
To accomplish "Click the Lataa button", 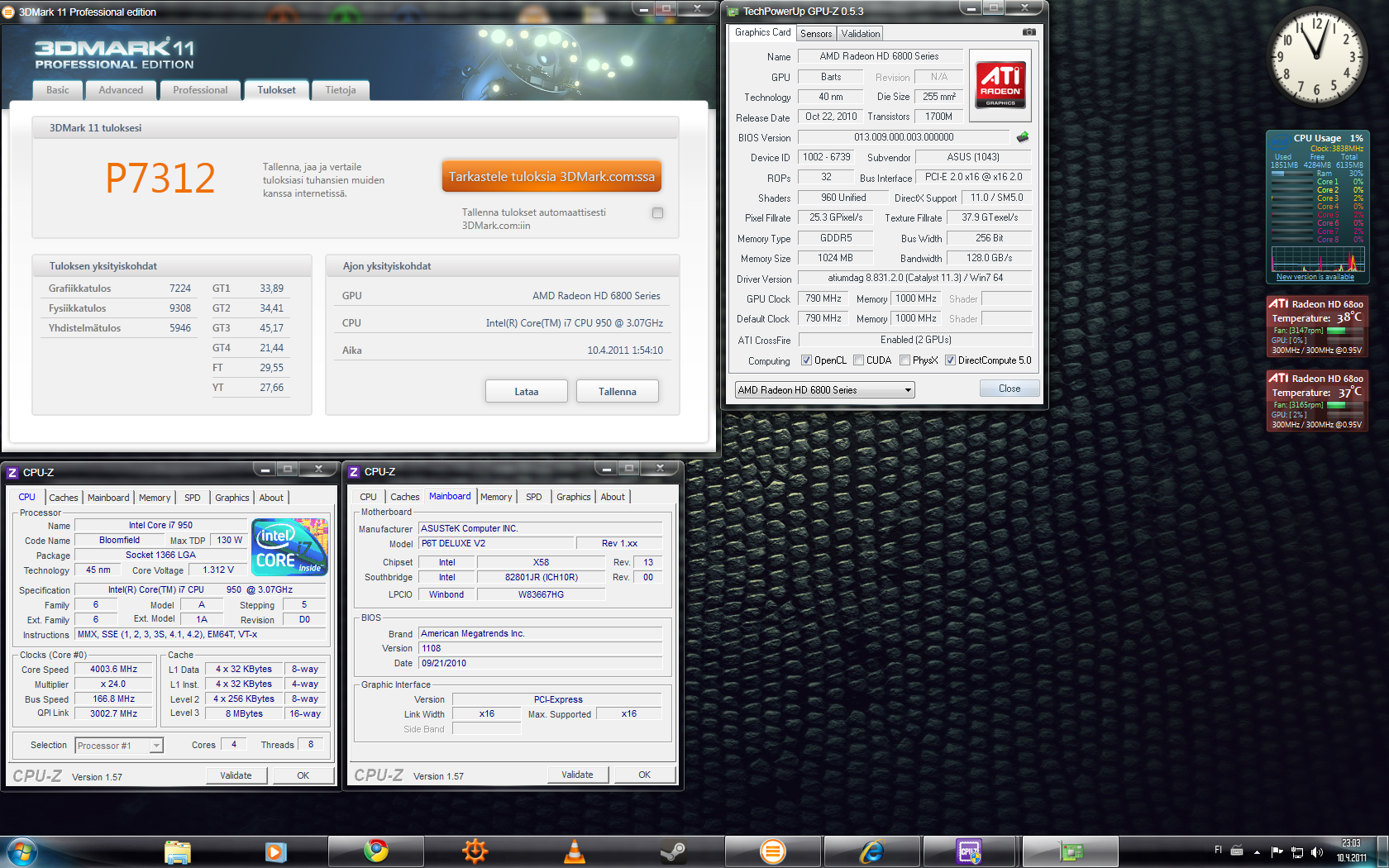I will (x=527, y=391).
